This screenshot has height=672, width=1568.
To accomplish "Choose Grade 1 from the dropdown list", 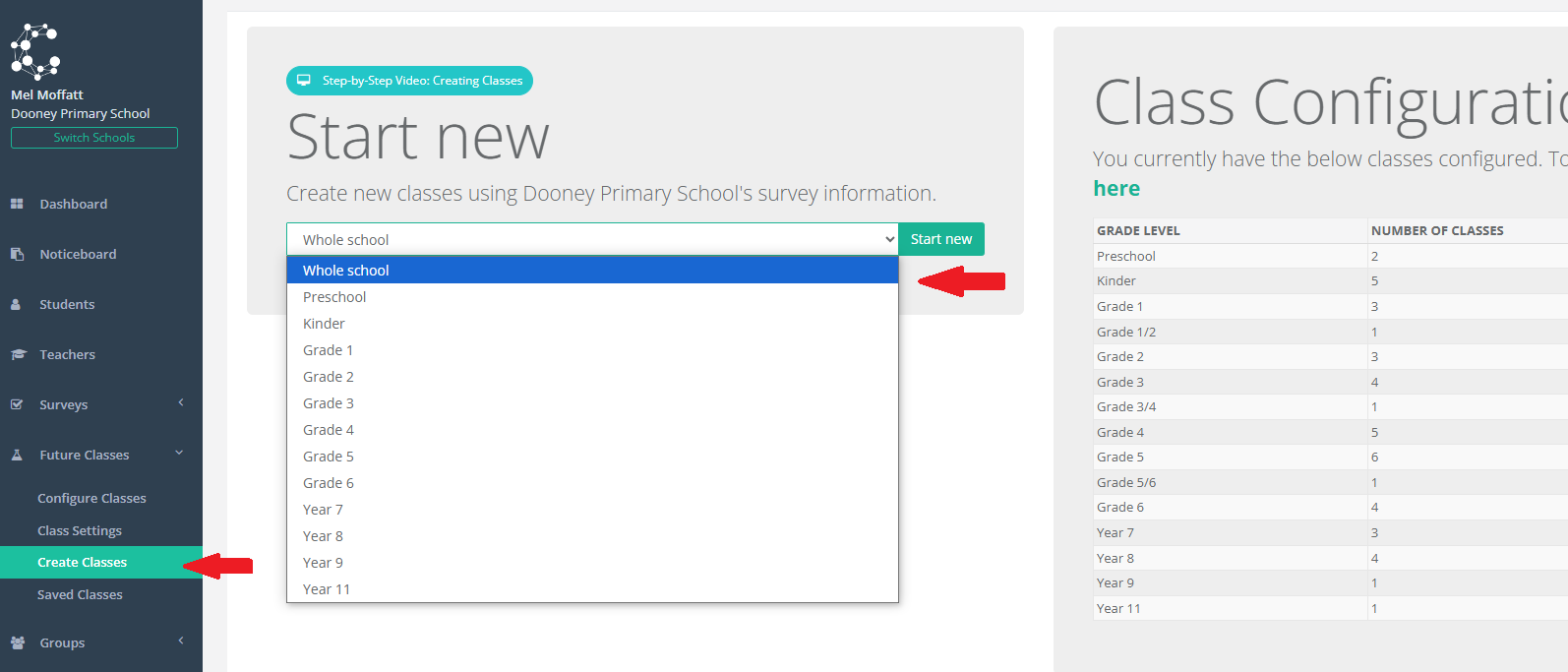I will click(x=592, y=350).
